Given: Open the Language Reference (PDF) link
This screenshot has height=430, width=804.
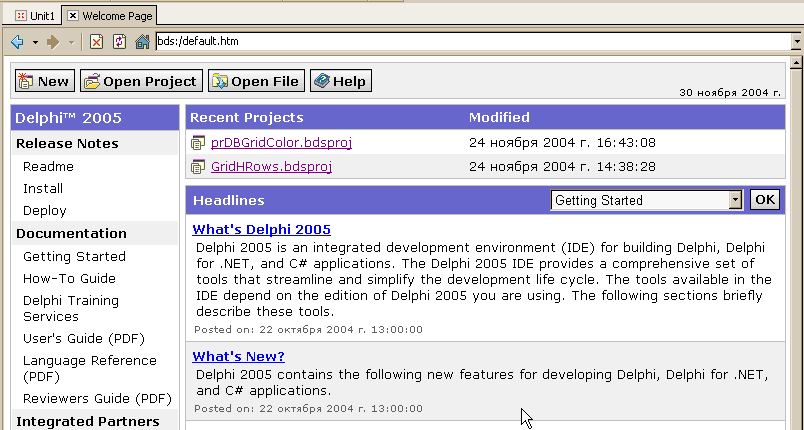Looking at the screenshot, I should pyautogui.click(x=90, y=368).
